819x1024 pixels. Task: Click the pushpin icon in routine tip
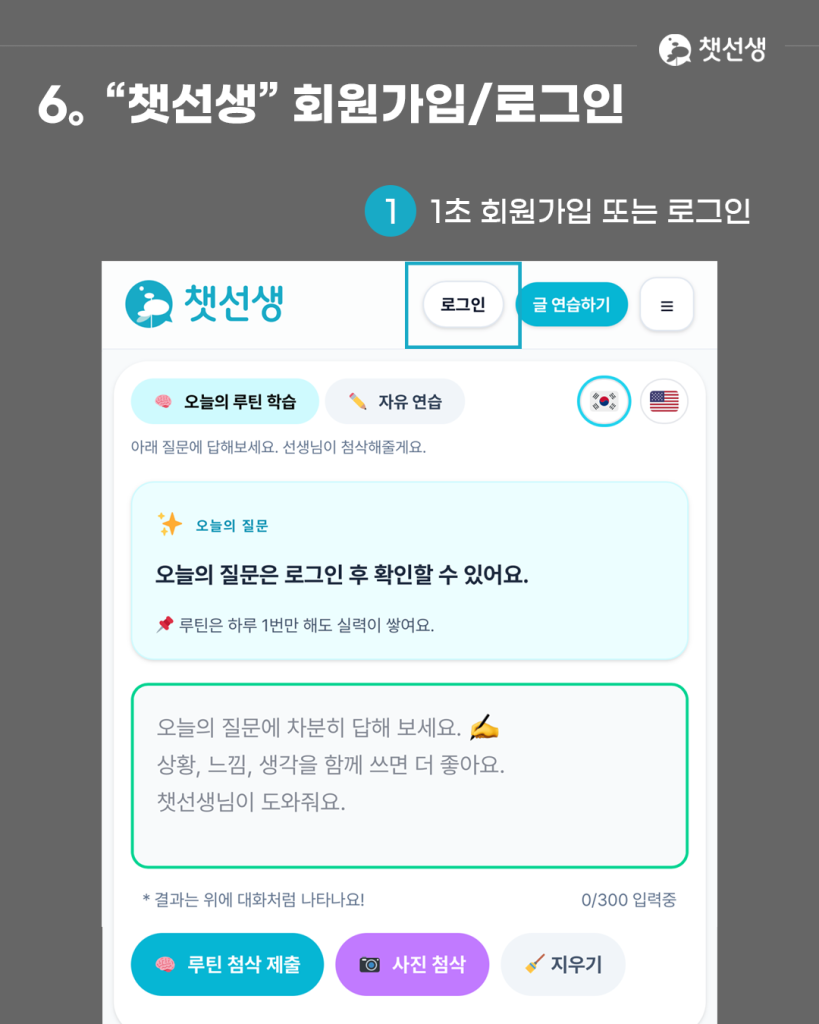165,624
